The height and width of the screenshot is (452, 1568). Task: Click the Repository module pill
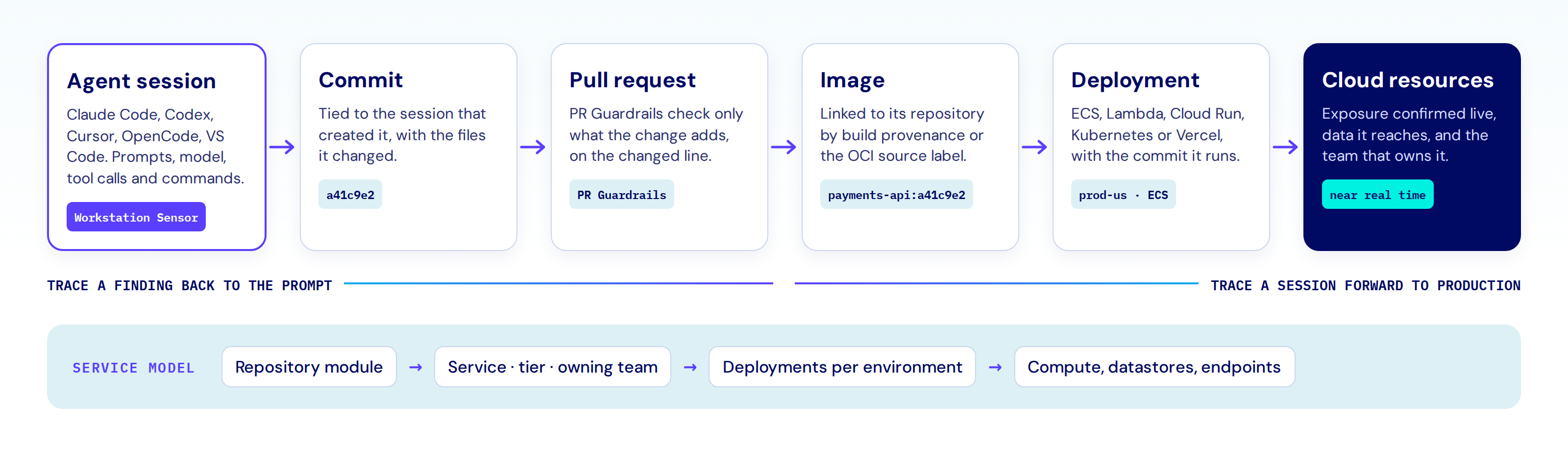[x=309, y=367]
